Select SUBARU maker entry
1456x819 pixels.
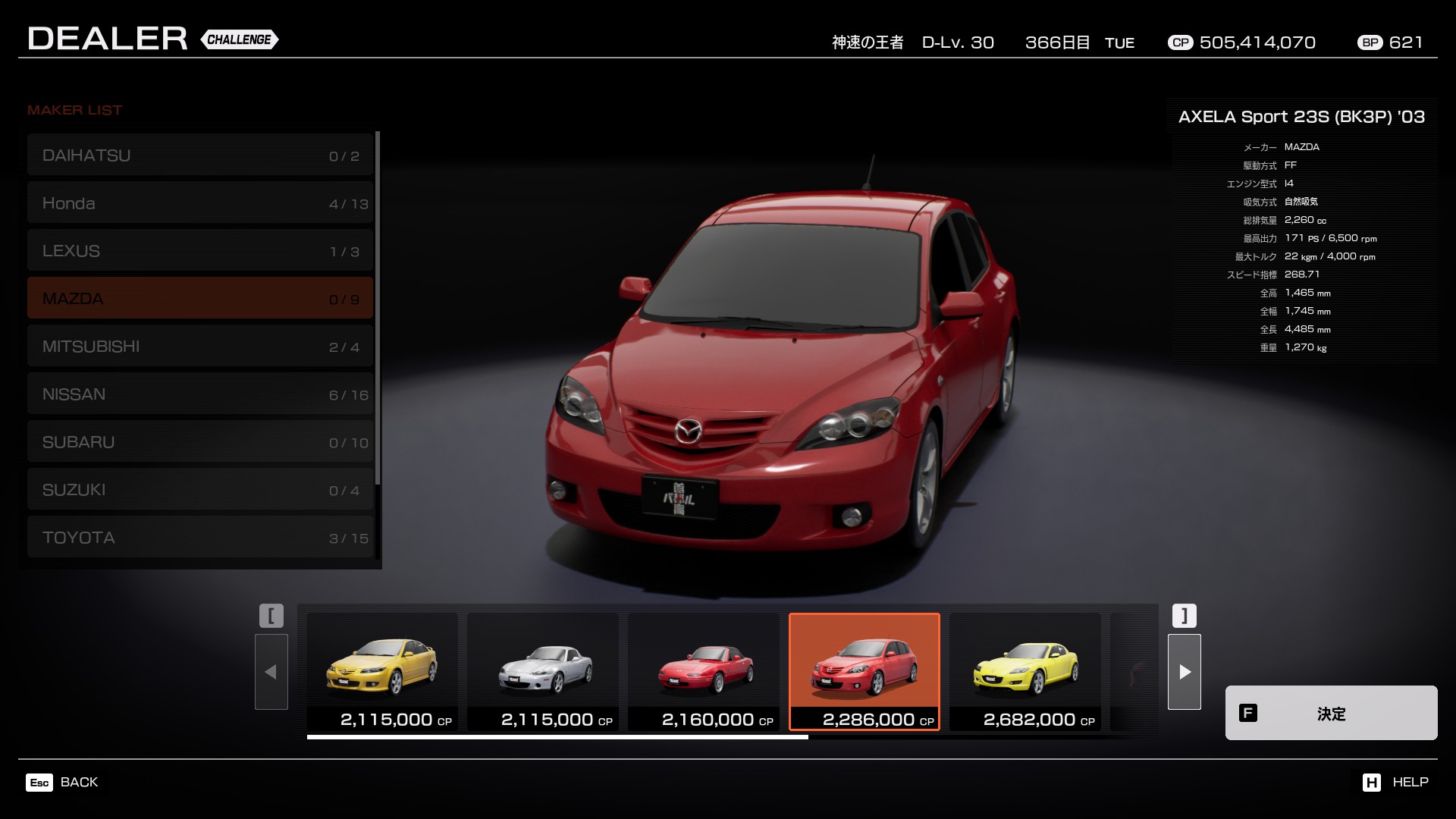point(200,442)
